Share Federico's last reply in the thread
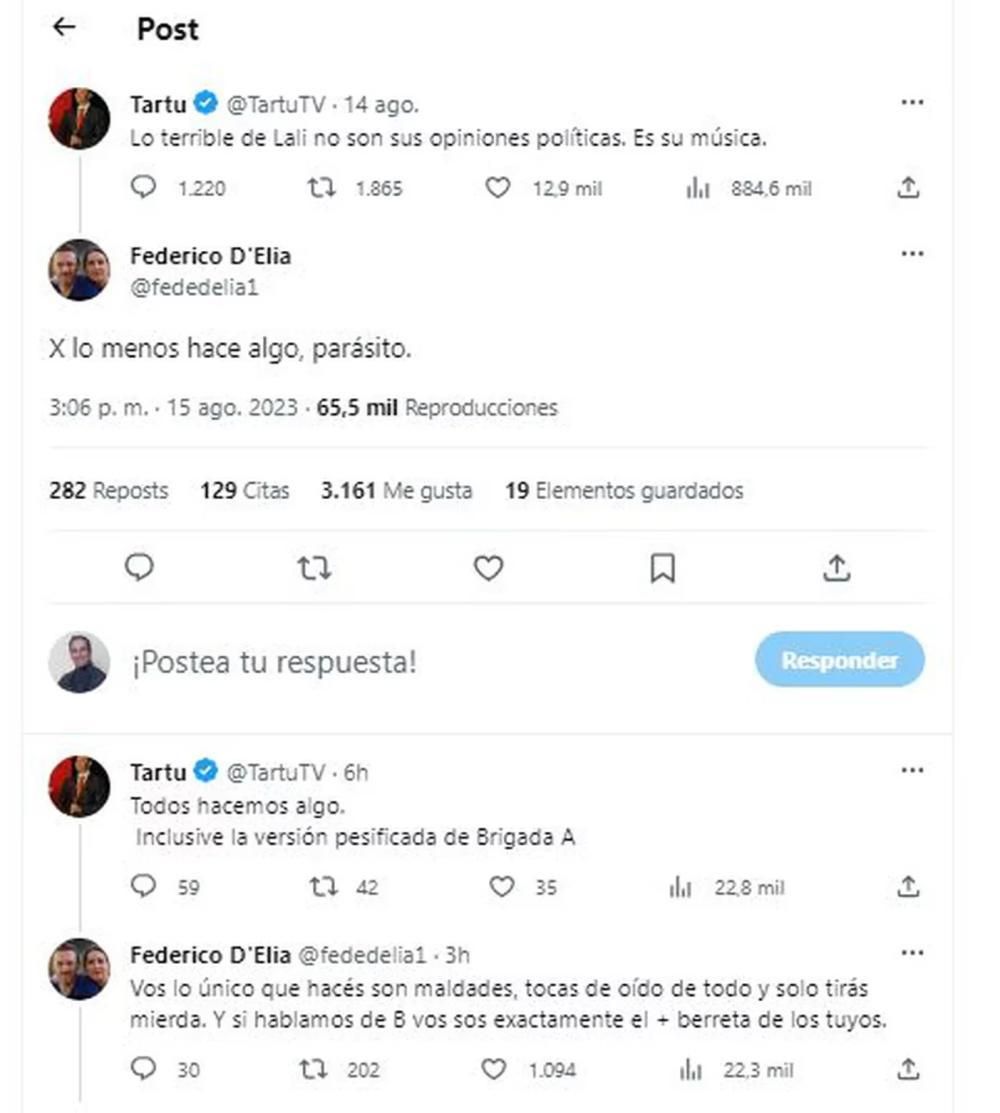Viewport: 1000px width, 1113px height. pos(907,1069)
